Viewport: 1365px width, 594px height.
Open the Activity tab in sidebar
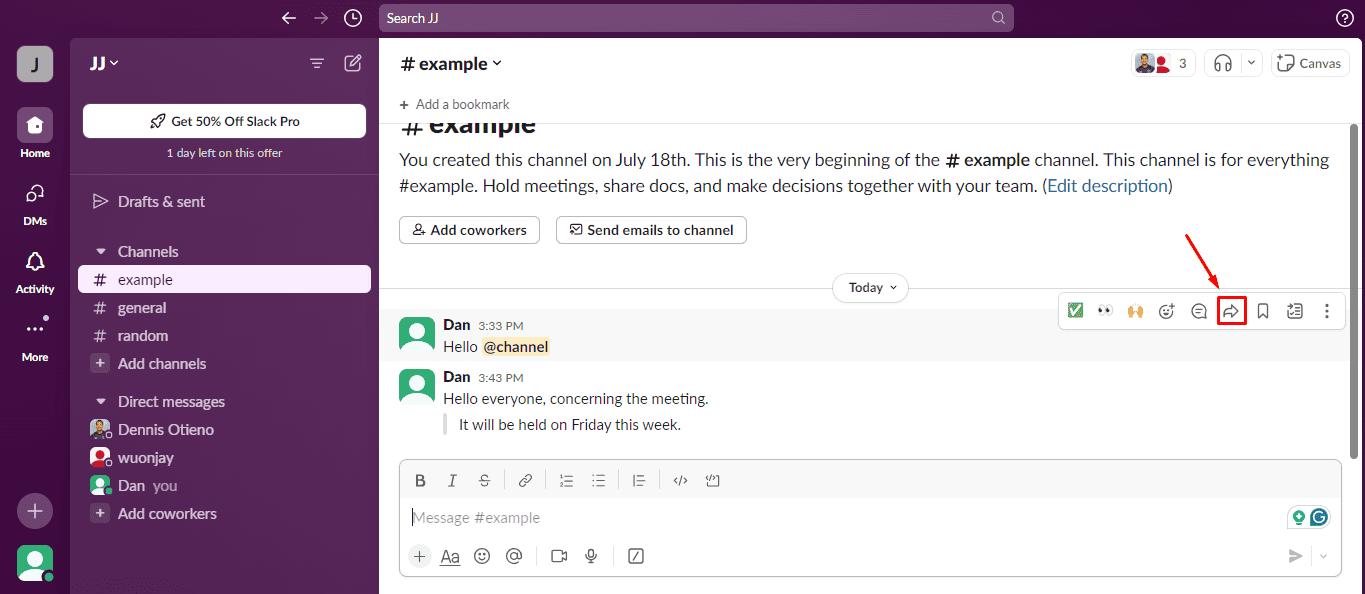[x=35, y=271]
